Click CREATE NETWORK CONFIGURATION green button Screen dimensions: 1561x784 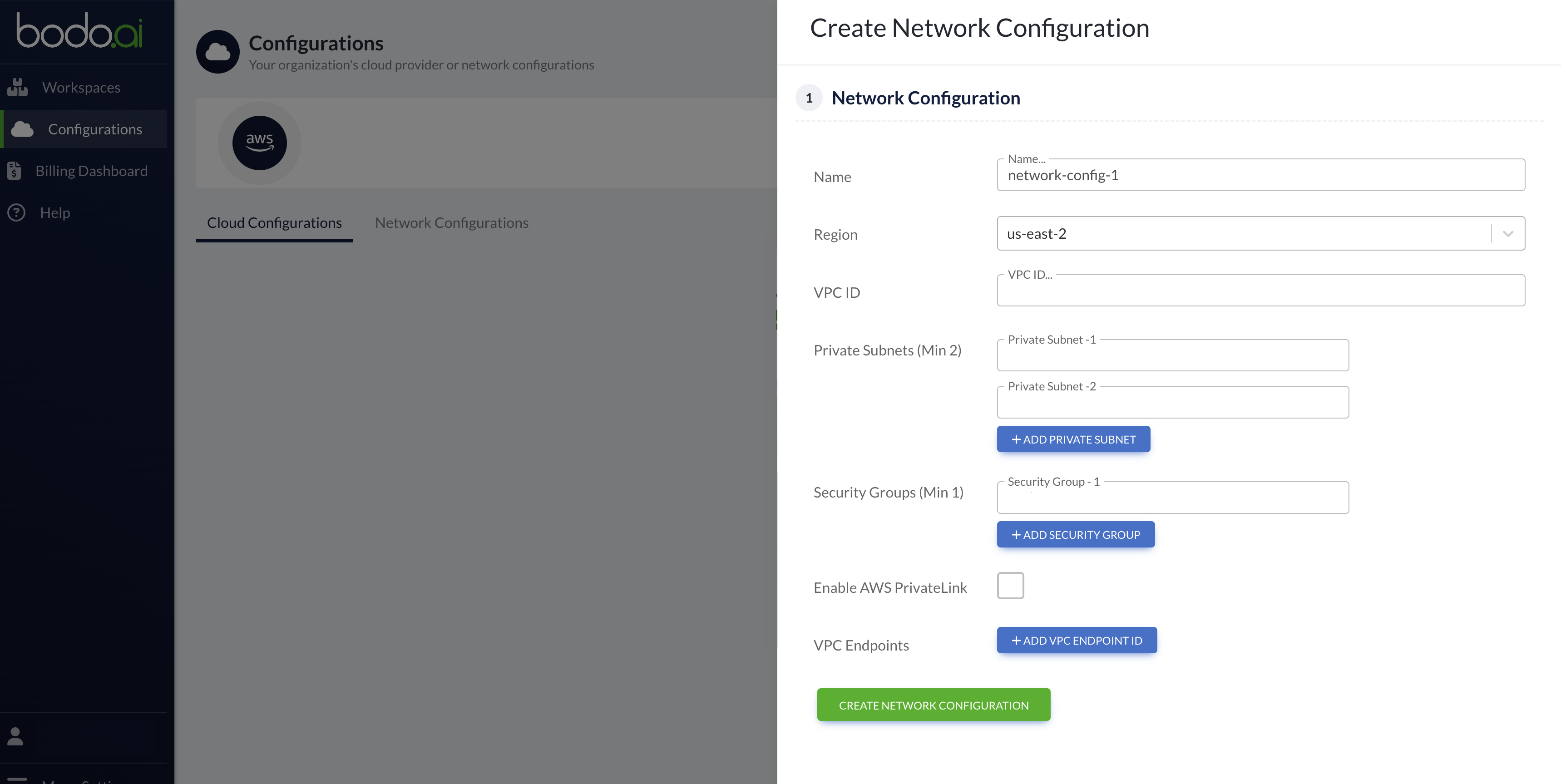(x=934, y=704)
